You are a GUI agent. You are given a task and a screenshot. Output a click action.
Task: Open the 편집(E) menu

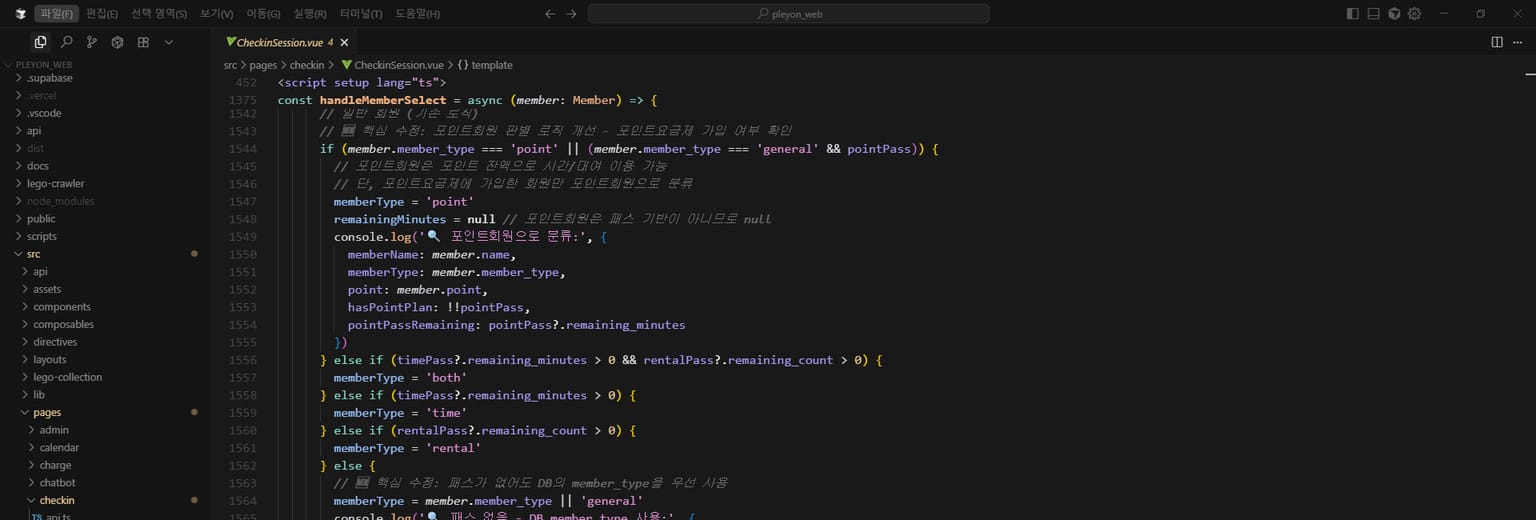(x=102, y=14)
